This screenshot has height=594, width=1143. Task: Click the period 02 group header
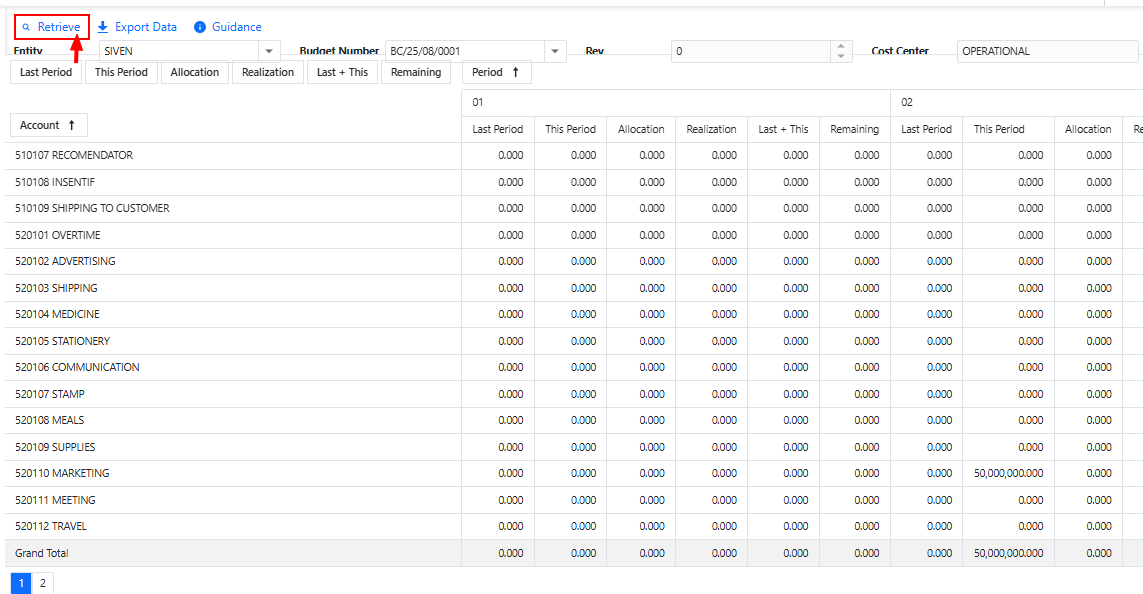(1017, 103)
